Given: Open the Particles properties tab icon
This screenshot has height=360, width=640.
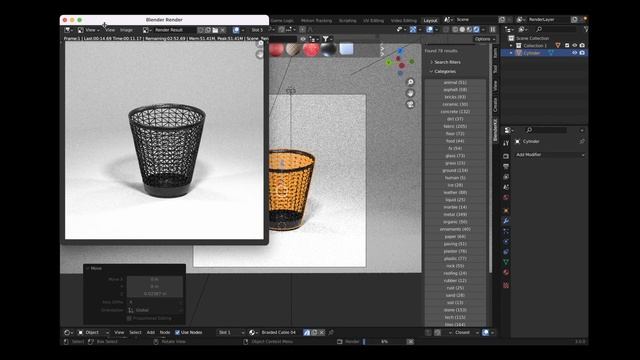Looking at the screenshot, I should pyautogui.click(x=506, y=231).
